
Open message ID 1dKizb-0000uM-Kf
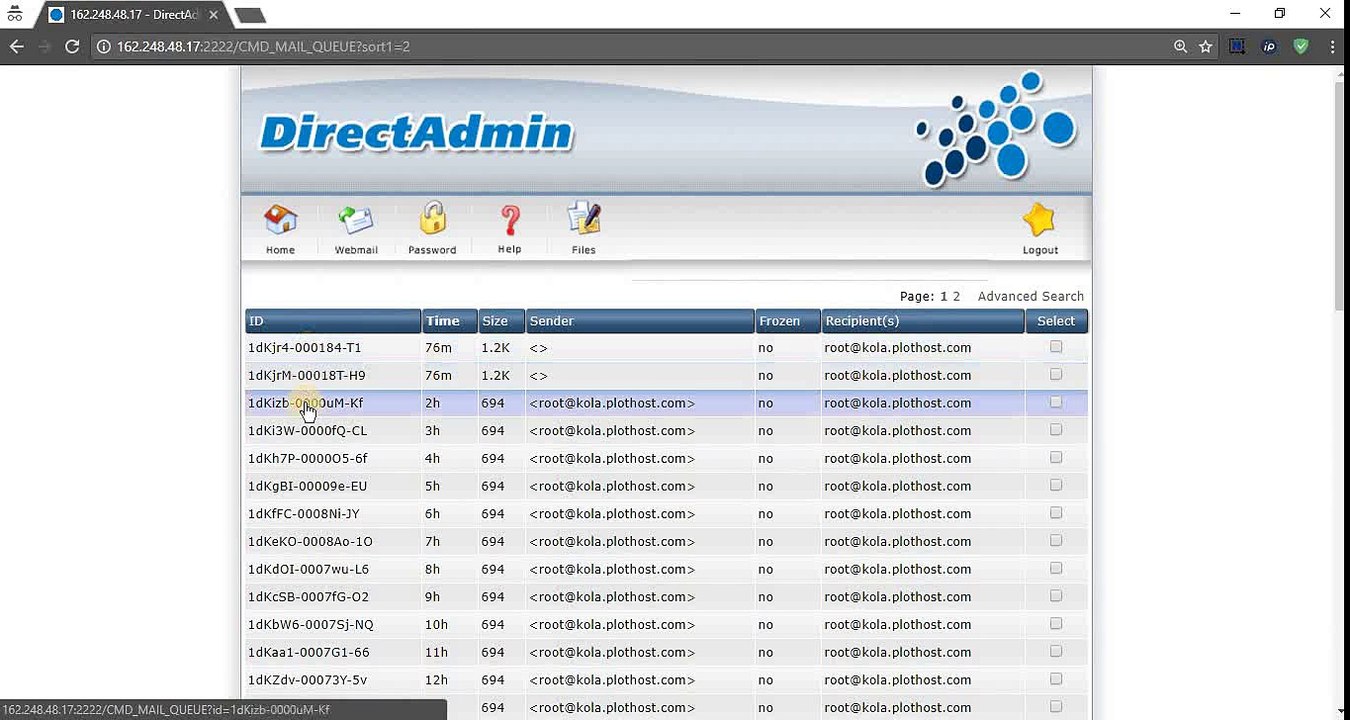pos(306,403)
